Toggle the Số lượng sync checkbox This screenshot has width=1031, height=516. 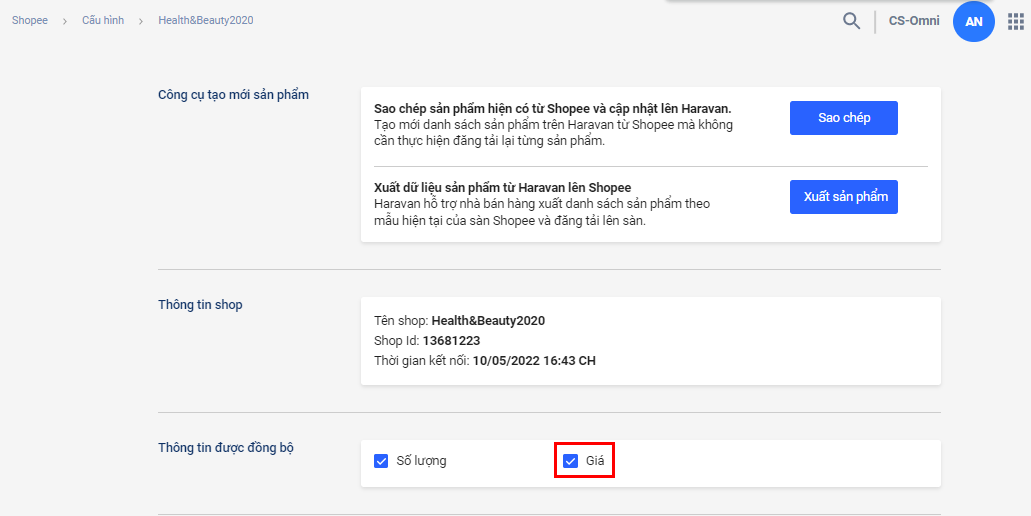pyautogui.click(x=381, y=461)
